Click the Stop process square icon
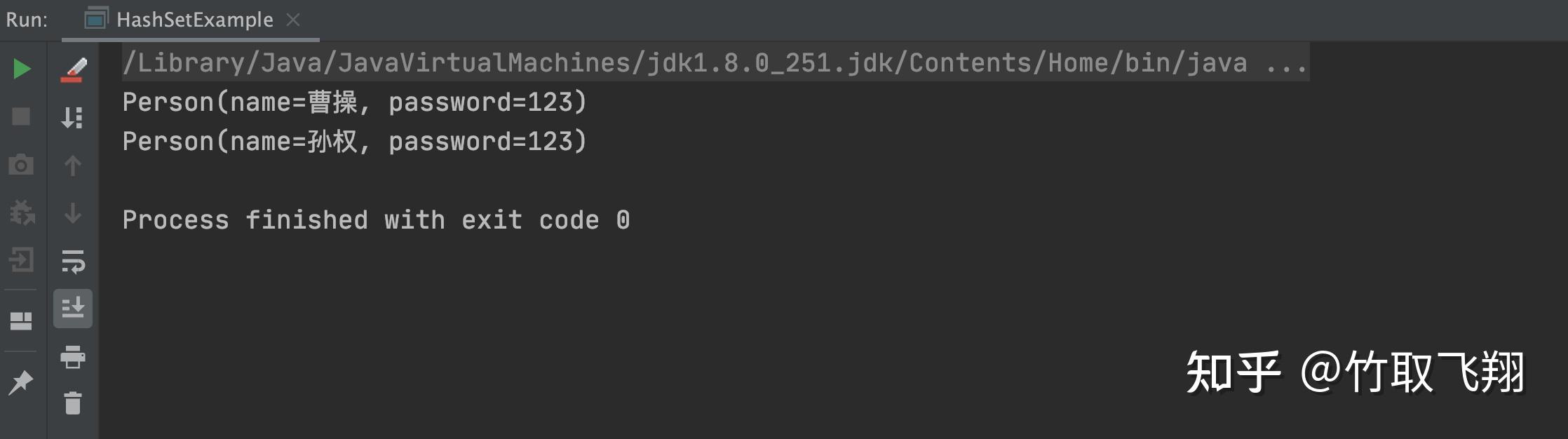Image resolution: width=1568 pixels, height=439 pixels. [22, 116]
